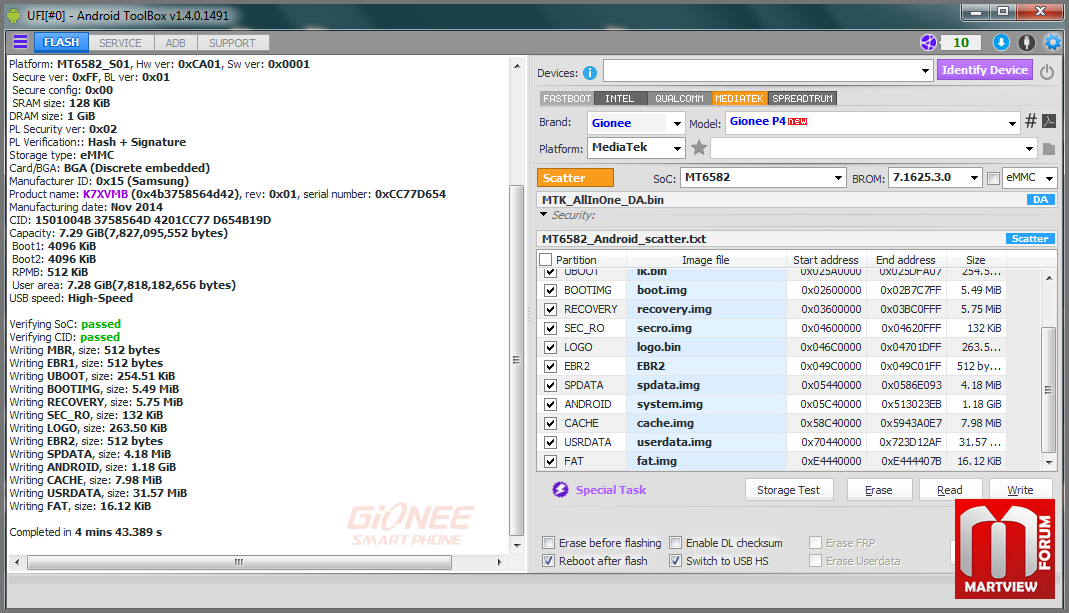Click the blue download arrow icon
The image size is (1069, 613).
[1001, 42]
